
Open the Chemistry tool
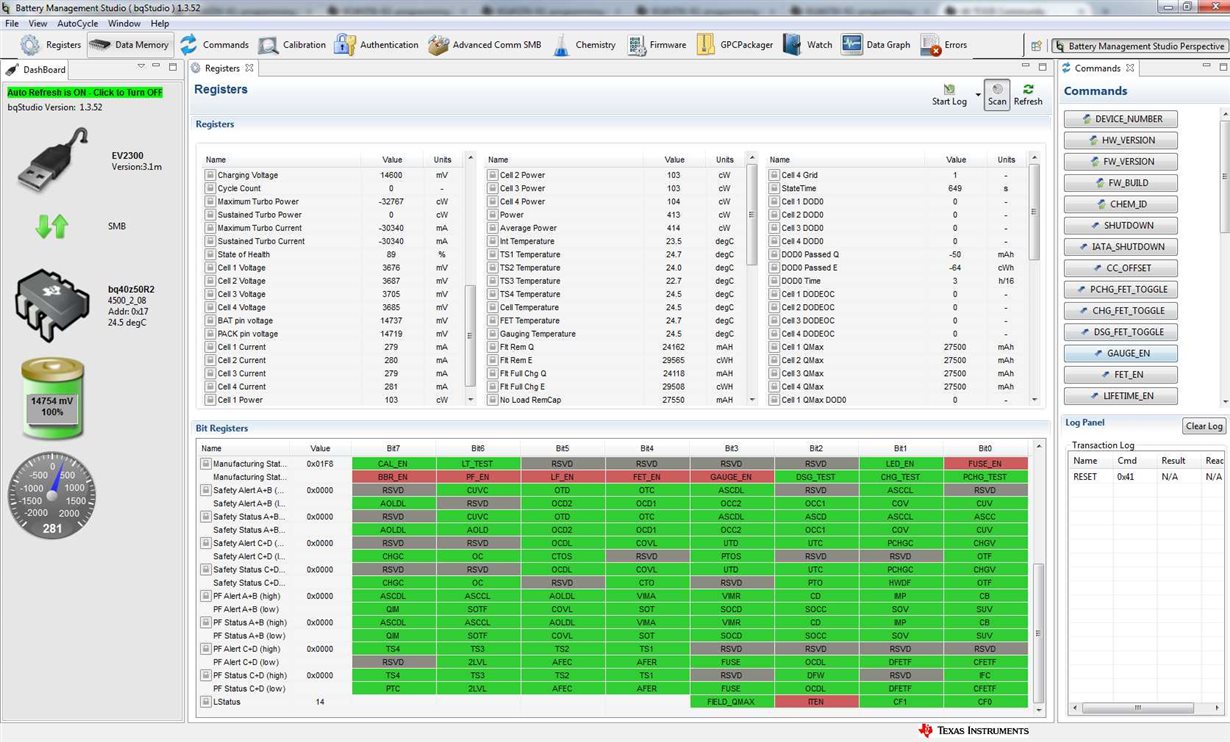[583, 45]
